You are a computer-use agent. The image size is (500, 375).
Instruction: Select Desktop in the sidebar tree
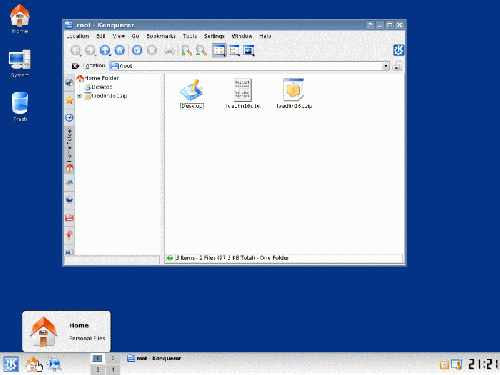point(102,87)
